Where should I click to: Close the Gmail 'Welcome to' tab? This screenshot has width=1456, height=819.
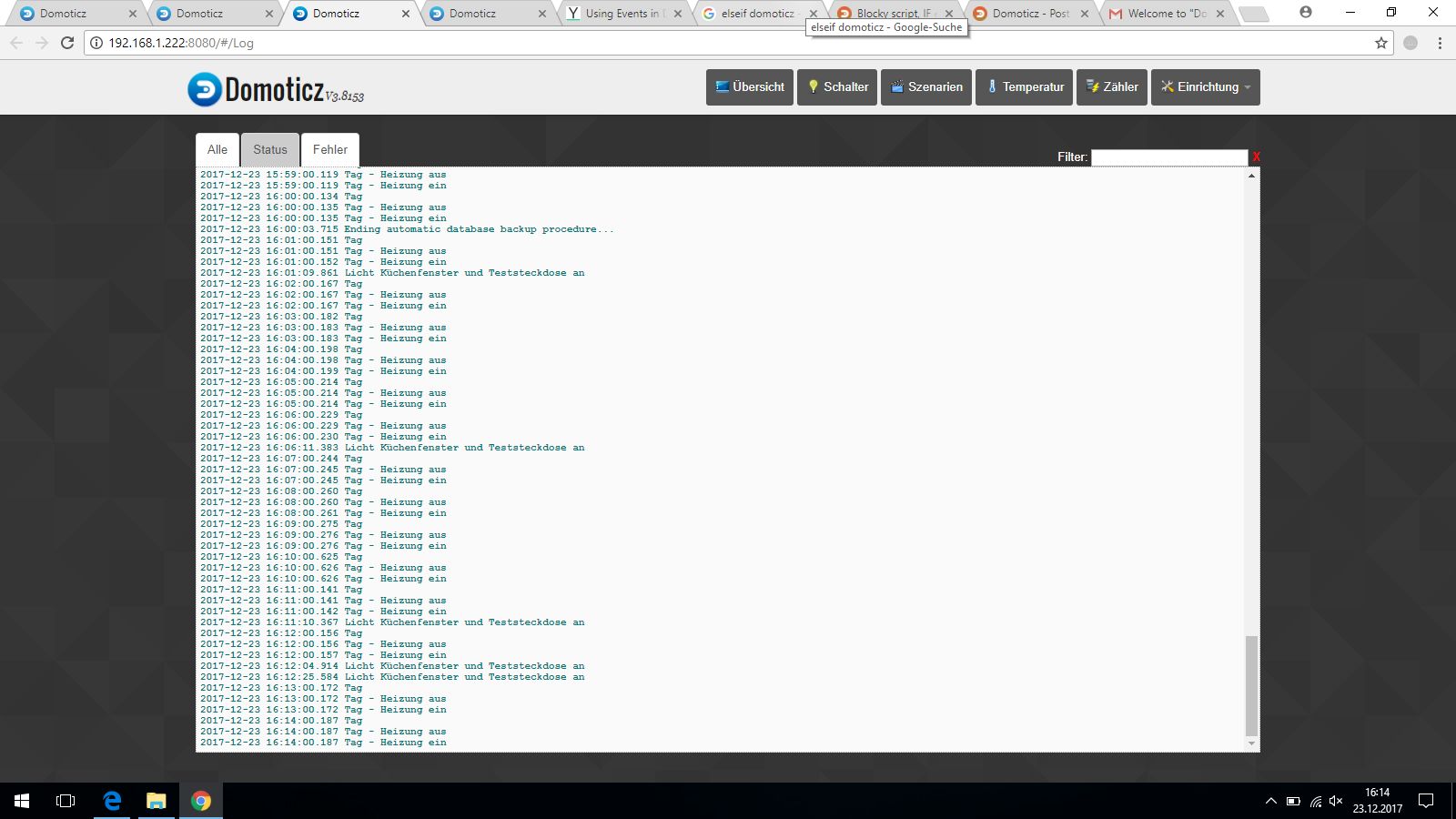pos(1220,14)
